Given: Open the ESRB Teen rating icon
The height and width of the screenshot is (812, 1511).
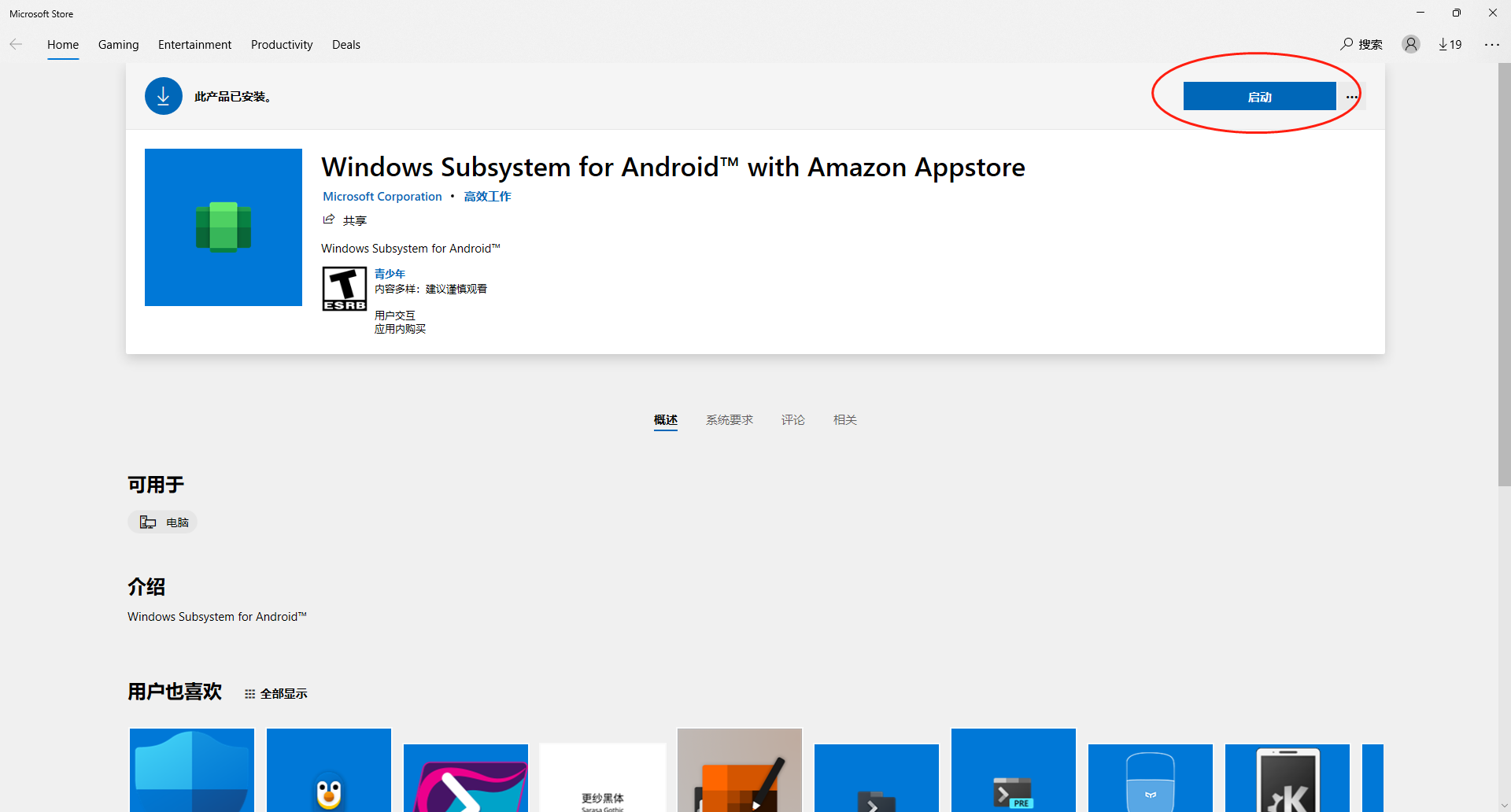Looking at the screenshot, I should coord(344,289).
